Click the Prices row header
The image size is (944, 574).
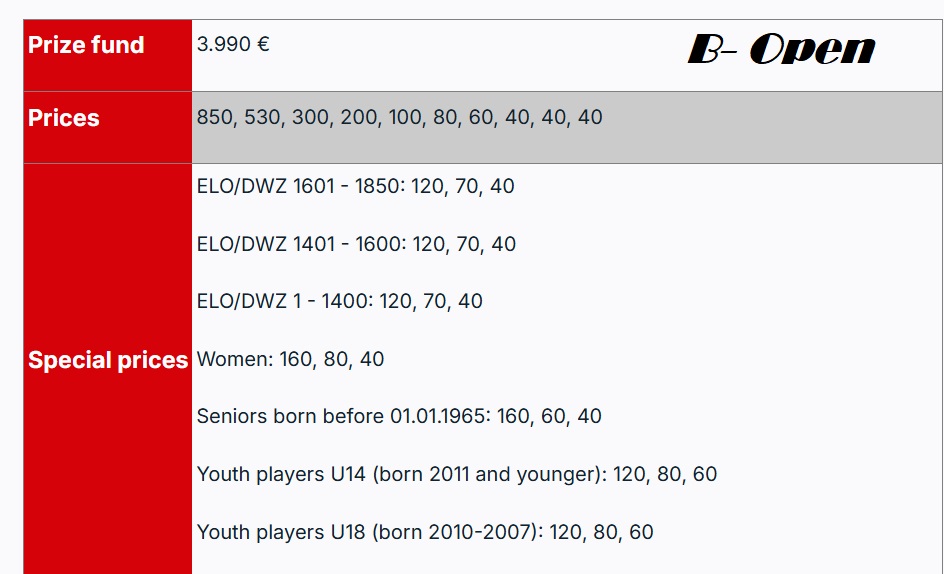point(64,118)
